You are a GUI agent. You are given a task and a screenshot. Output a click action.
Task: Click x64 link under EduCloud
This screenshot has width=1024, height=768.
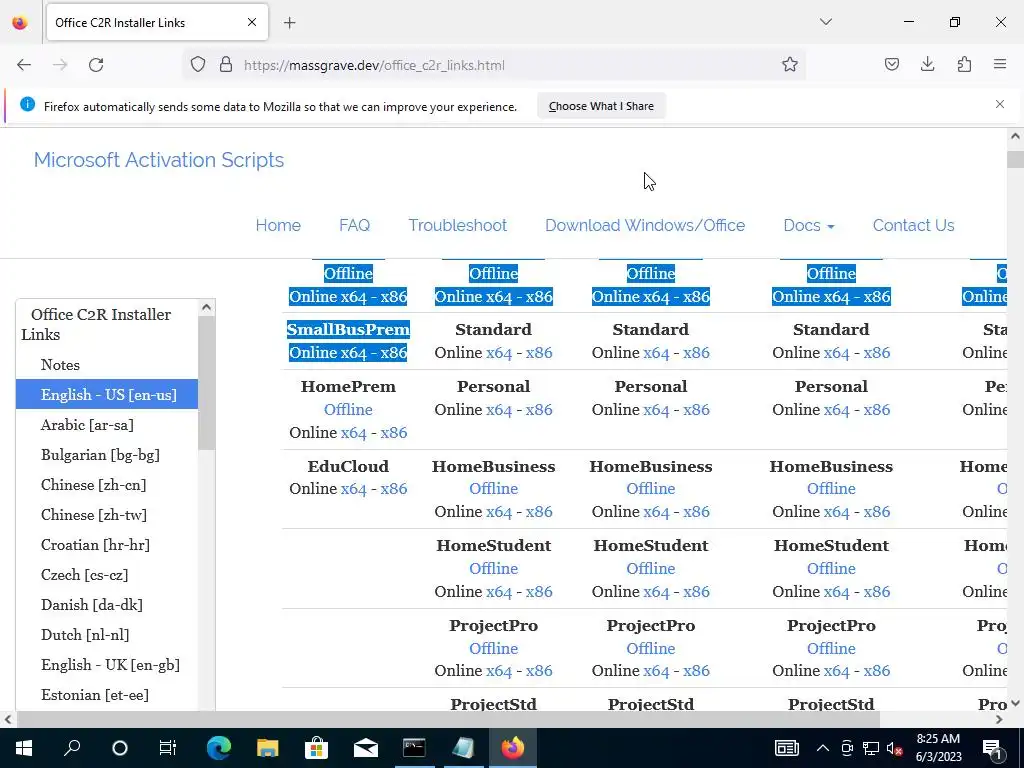pos(353,488)
